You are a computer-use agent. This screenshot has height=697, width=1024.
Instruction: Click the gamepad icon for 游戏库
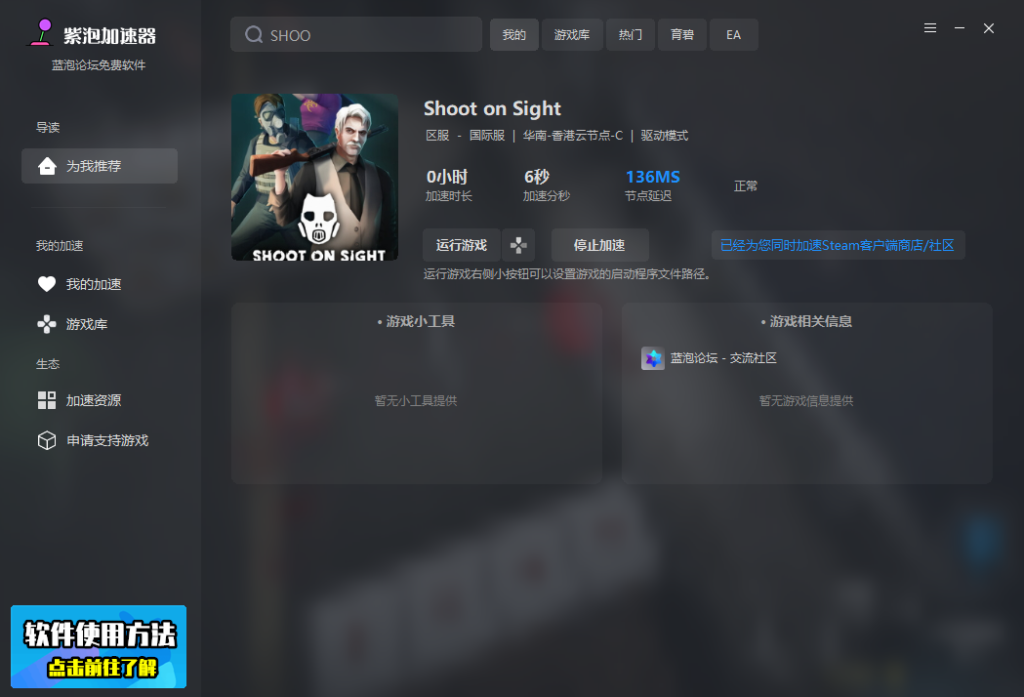point(46,324)
